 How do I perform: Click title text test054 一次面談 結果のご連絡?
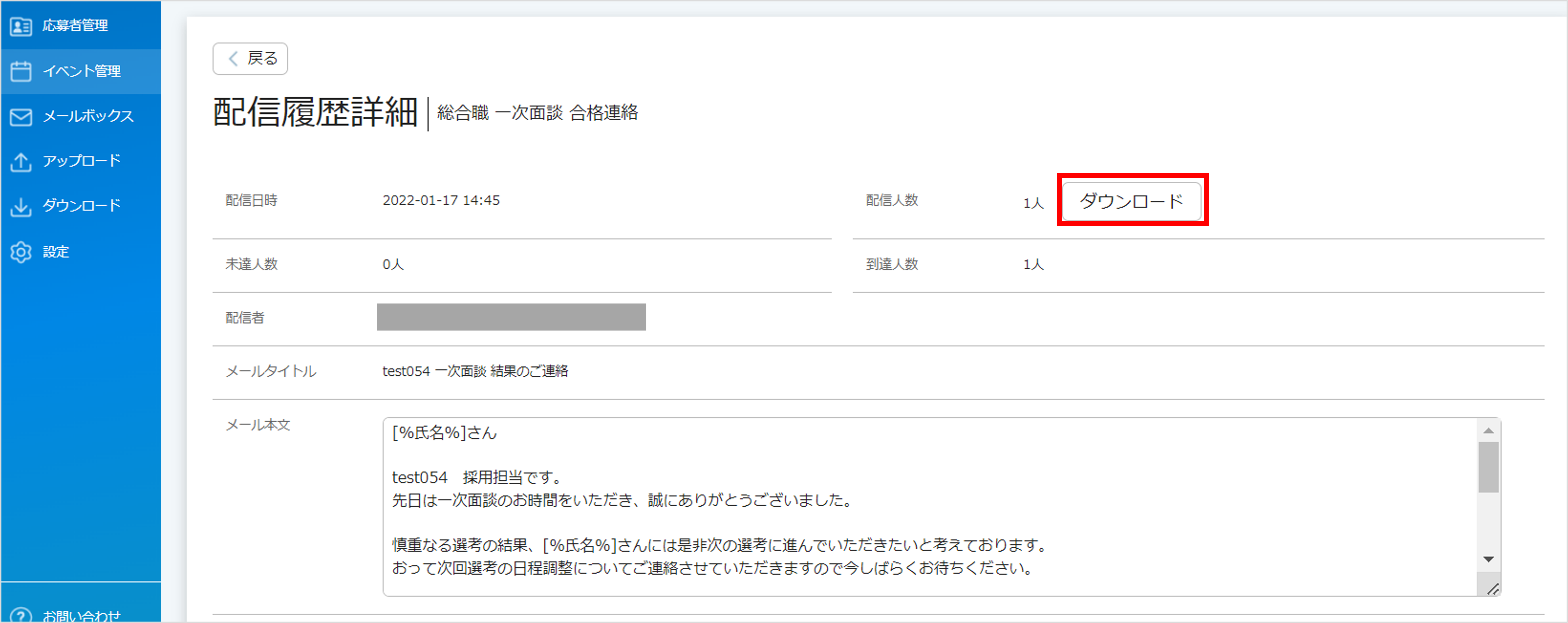[475, 371]
